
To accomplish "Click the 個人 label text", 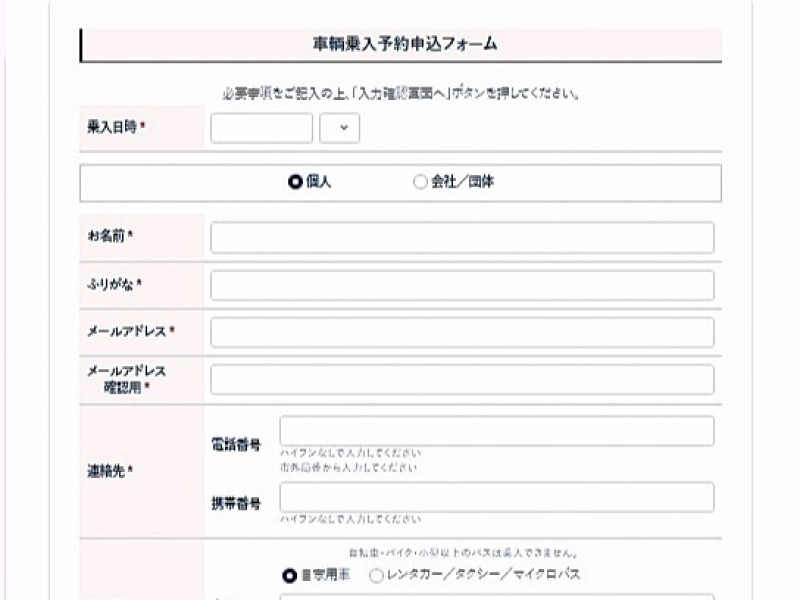I will tap(318, 183).
